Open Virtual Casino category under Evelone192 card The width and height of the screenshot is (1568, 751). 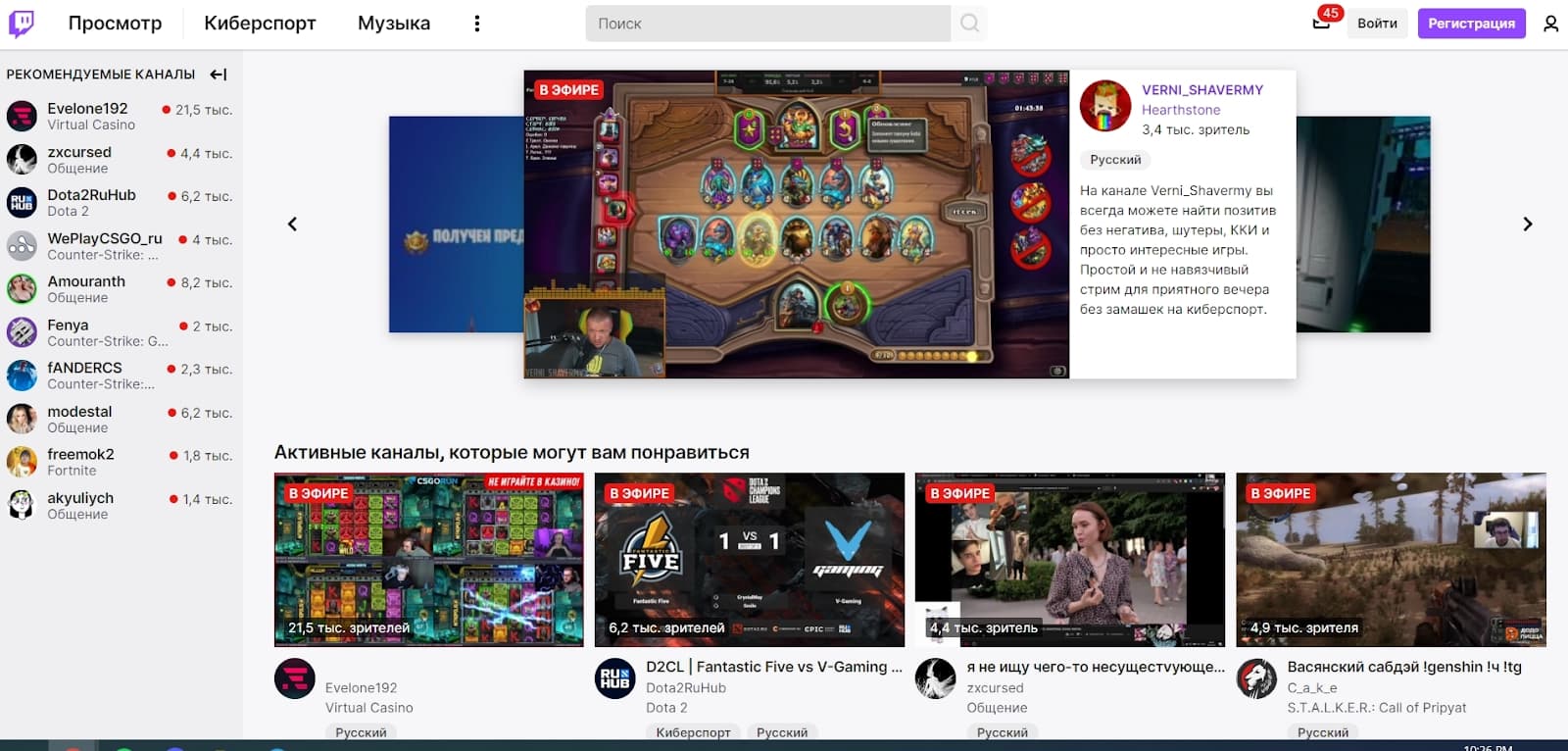tap(369, 708)
